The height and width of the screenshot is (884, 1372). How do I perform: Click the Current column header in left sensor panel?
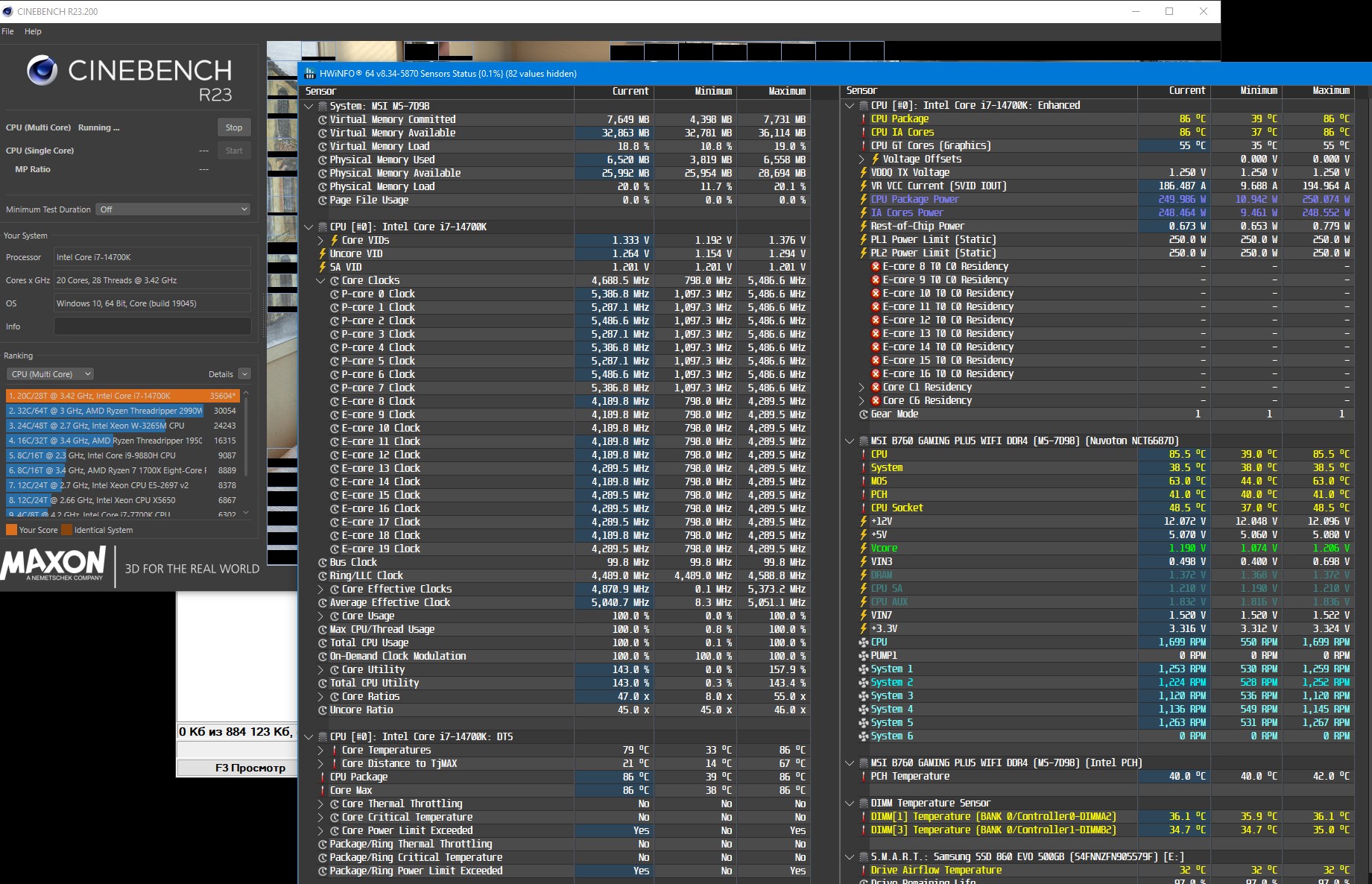616,92
